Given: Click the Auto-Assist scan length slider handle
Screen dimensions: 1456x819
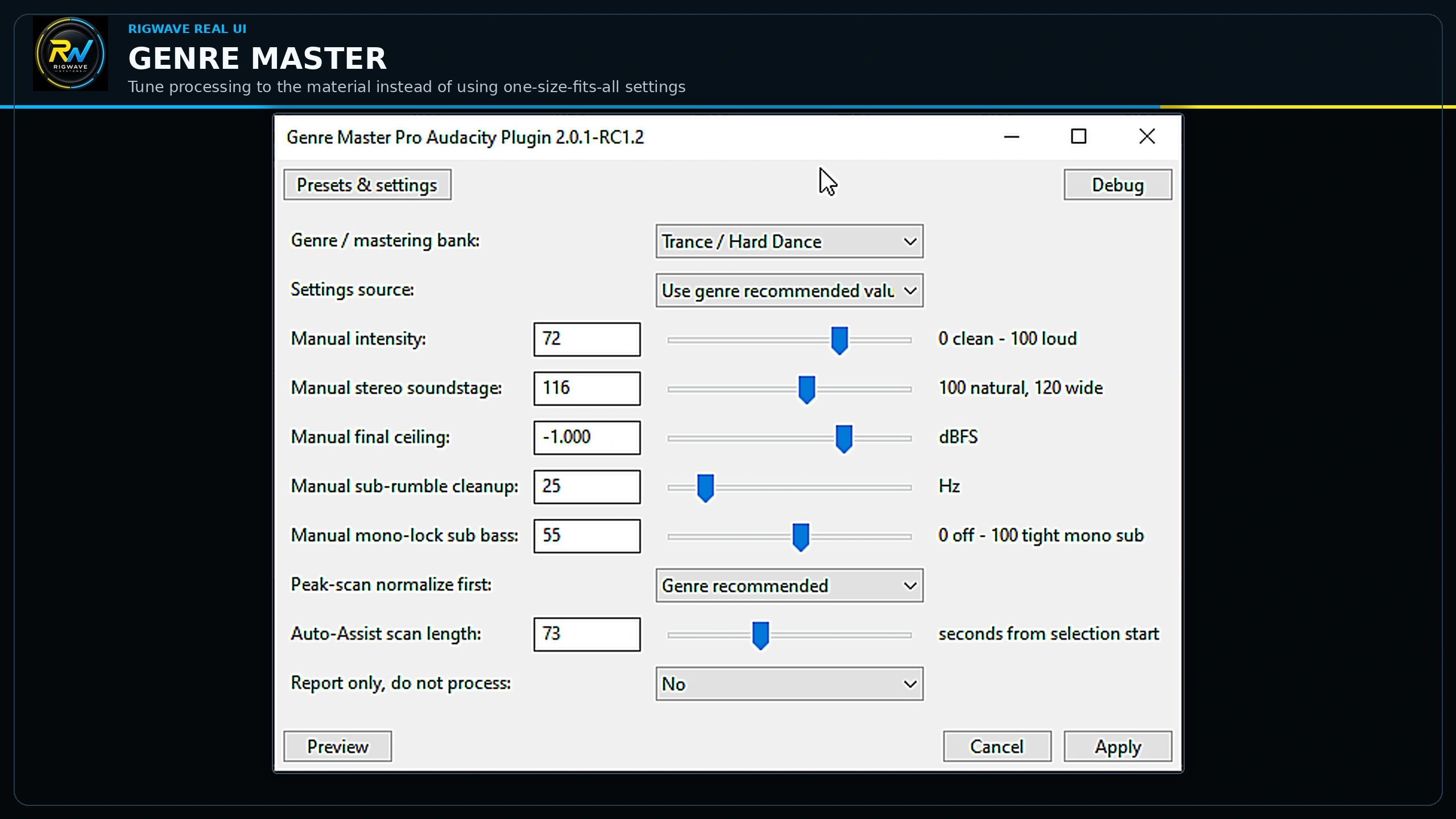Looking at the screenshot, I should click(x=760, y=635).
